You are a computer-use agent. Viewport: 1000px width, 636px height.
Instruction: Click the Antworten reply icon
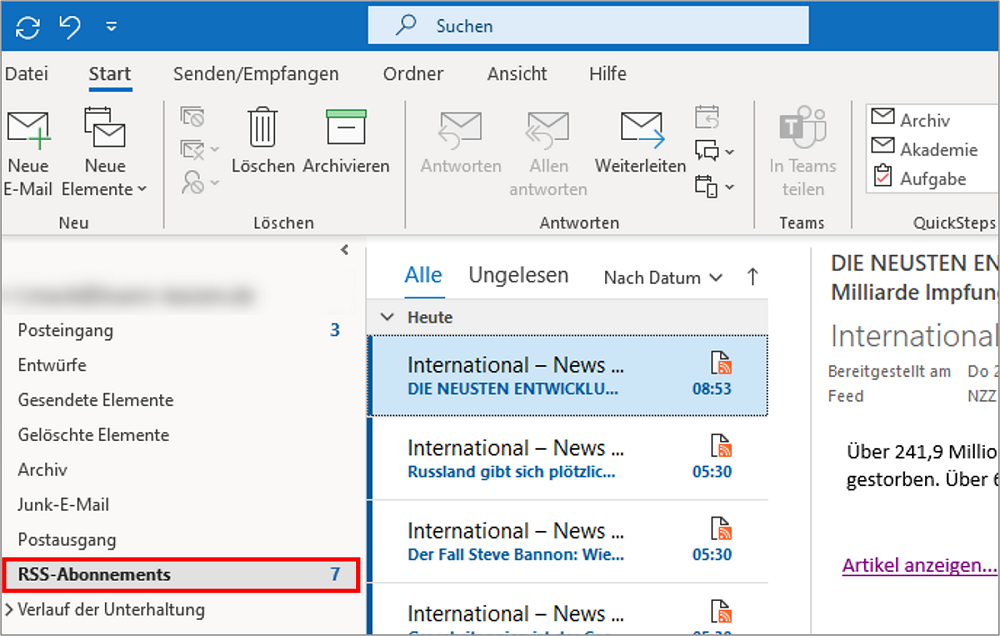[460, 129]
